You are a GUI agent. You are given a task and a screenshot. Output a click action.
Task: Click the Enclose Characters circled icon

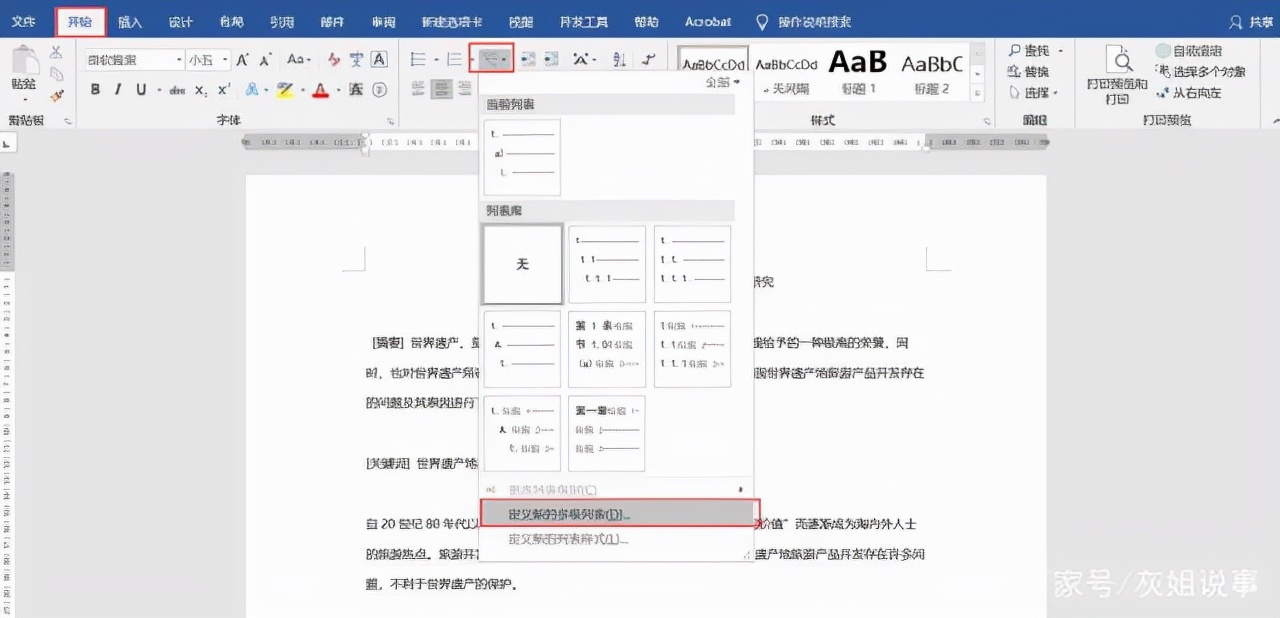(380, 90)
